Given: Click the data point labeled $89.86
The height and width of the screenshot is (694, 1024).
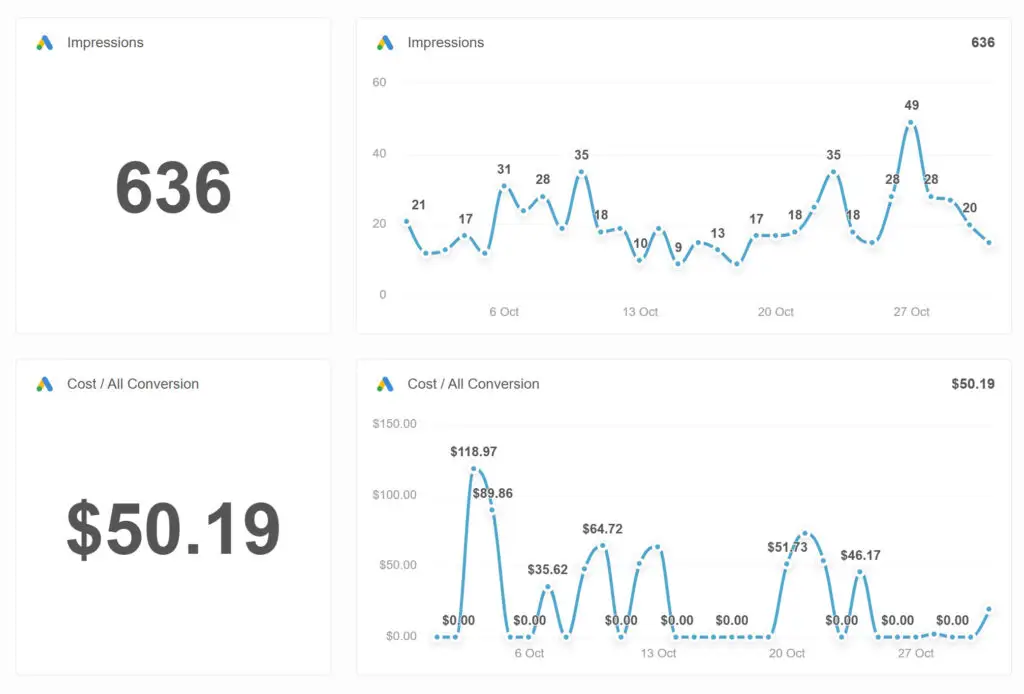Looking at the screenshot, I should (x=492, y=510).
